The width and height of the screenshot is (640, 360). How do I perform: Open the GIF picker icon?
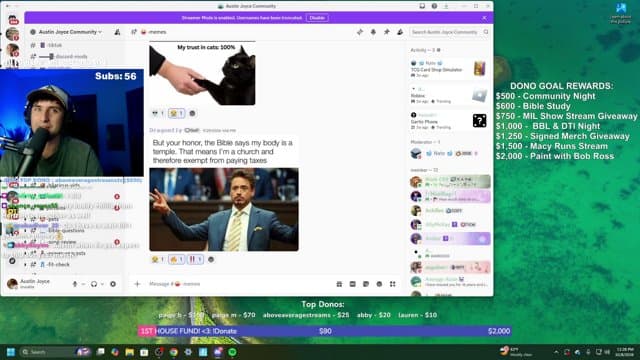pos(353,284)
